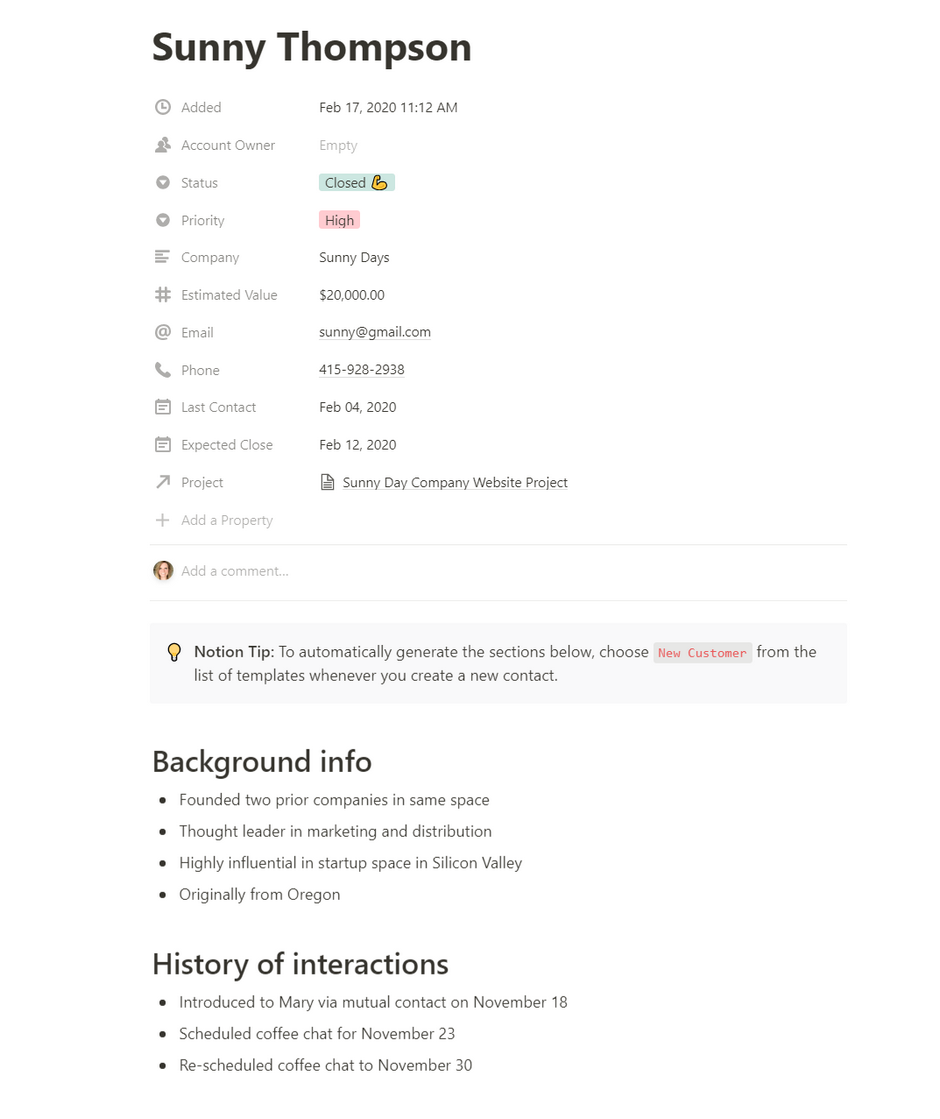The image size is (940, 1119).
Task: Click the Sunny Thompson page title
Action: 311,47
